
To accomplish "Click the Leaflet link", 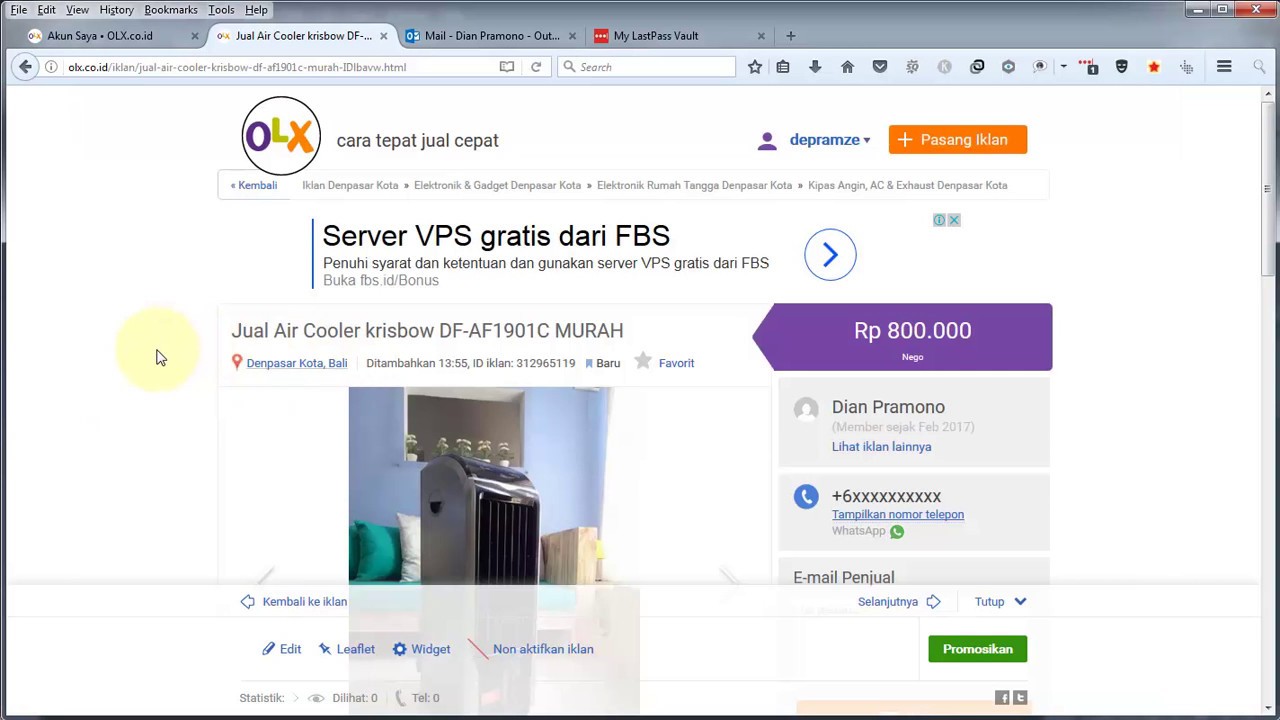I will [x=346, y=649].
